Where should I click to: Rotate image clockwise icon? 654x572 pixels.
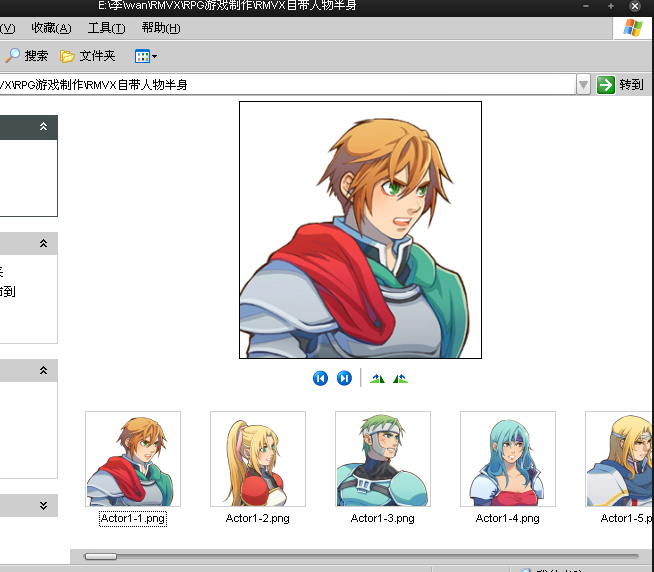377,378
